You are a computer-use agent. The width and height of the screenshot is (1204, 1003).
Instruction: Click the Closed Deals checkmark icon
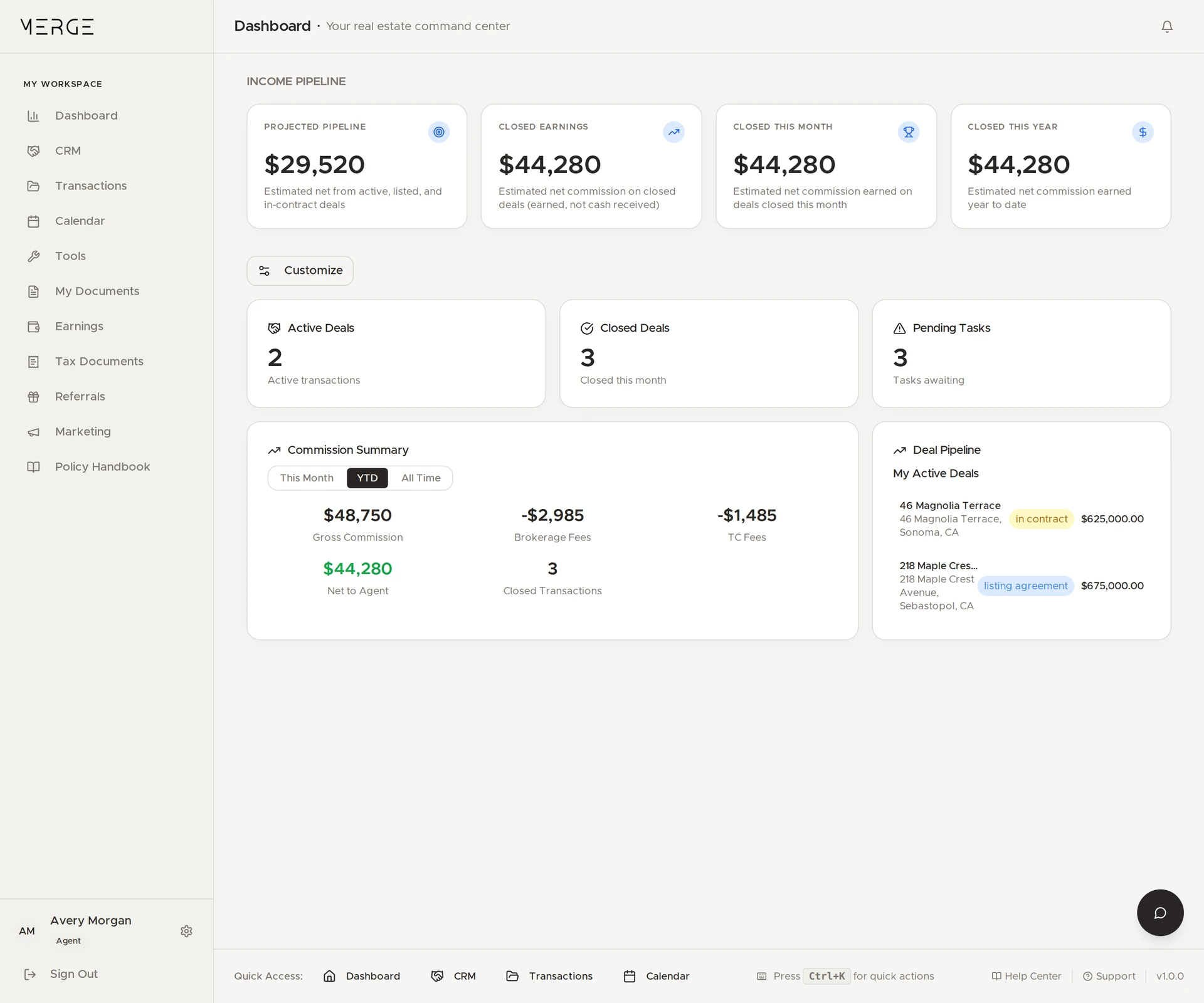pyautogui.click(x=587, y=328)
